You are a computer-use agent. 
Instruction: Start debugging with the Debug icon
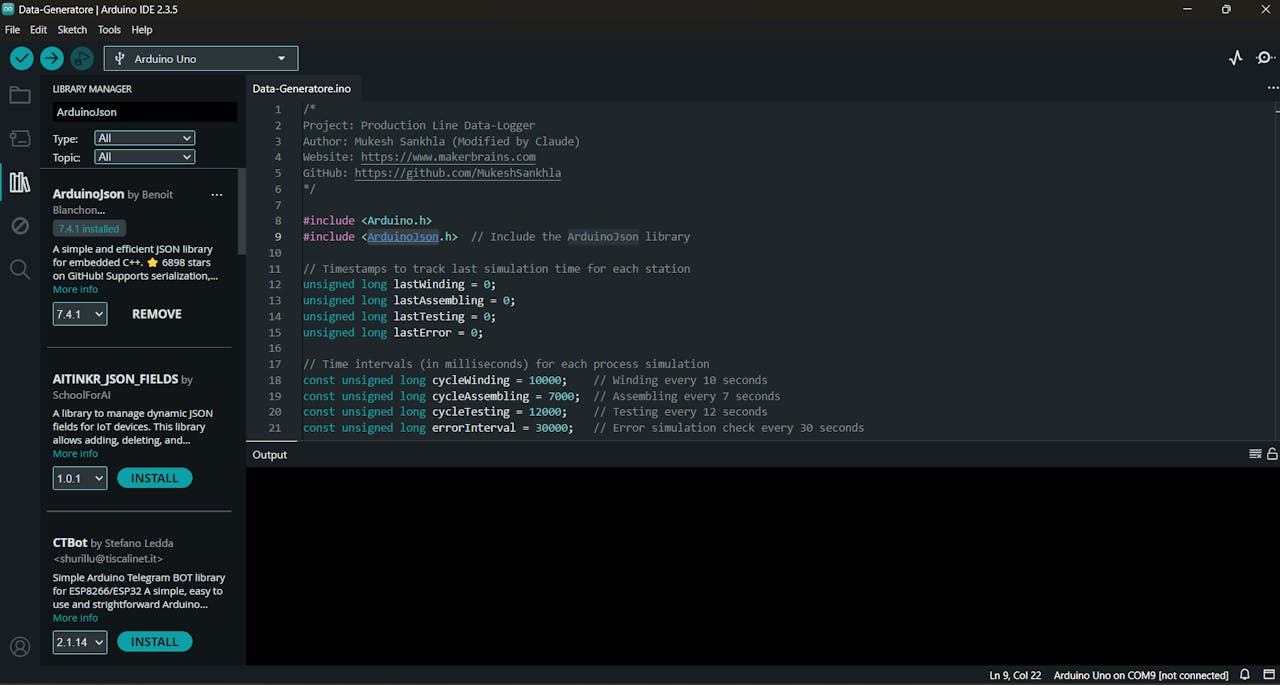(x=82, y=59)
